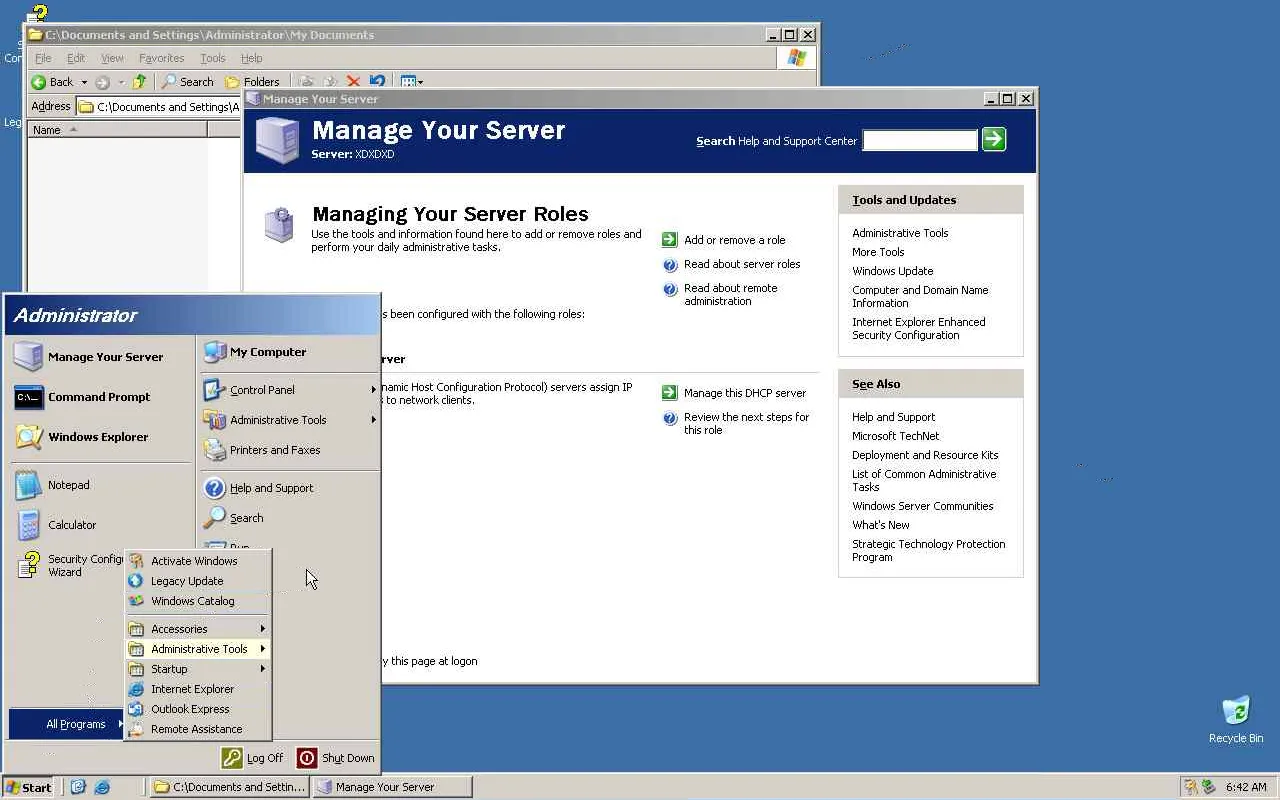
Task: Open the Recycle Bin on the desktop
Action: [1236, 719]
